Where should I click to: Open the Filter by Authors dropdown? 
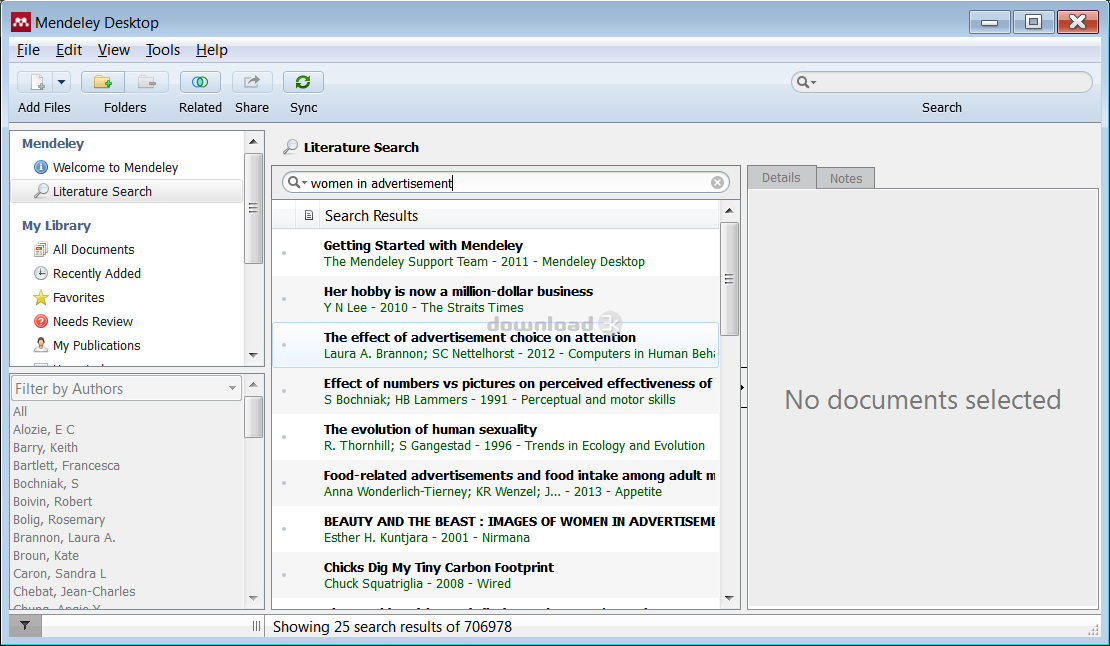click(x=232, y=388)
